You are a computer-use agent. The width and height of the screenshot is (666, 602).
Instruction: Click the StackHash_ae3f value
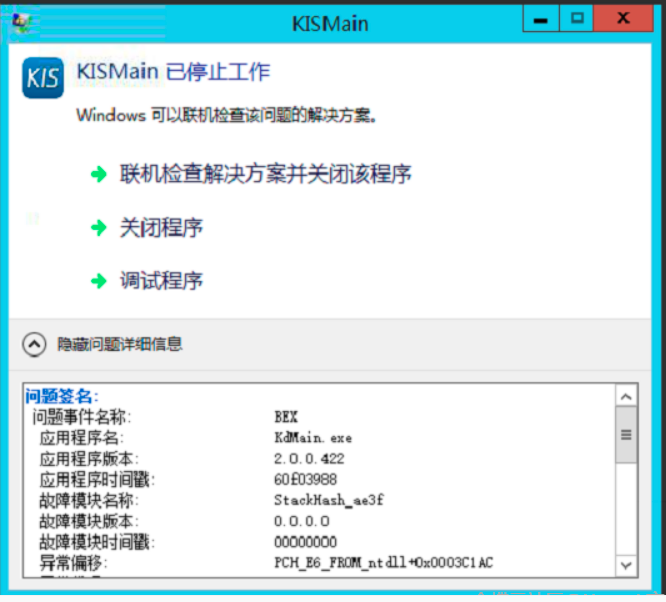click(x=329, y=500)
